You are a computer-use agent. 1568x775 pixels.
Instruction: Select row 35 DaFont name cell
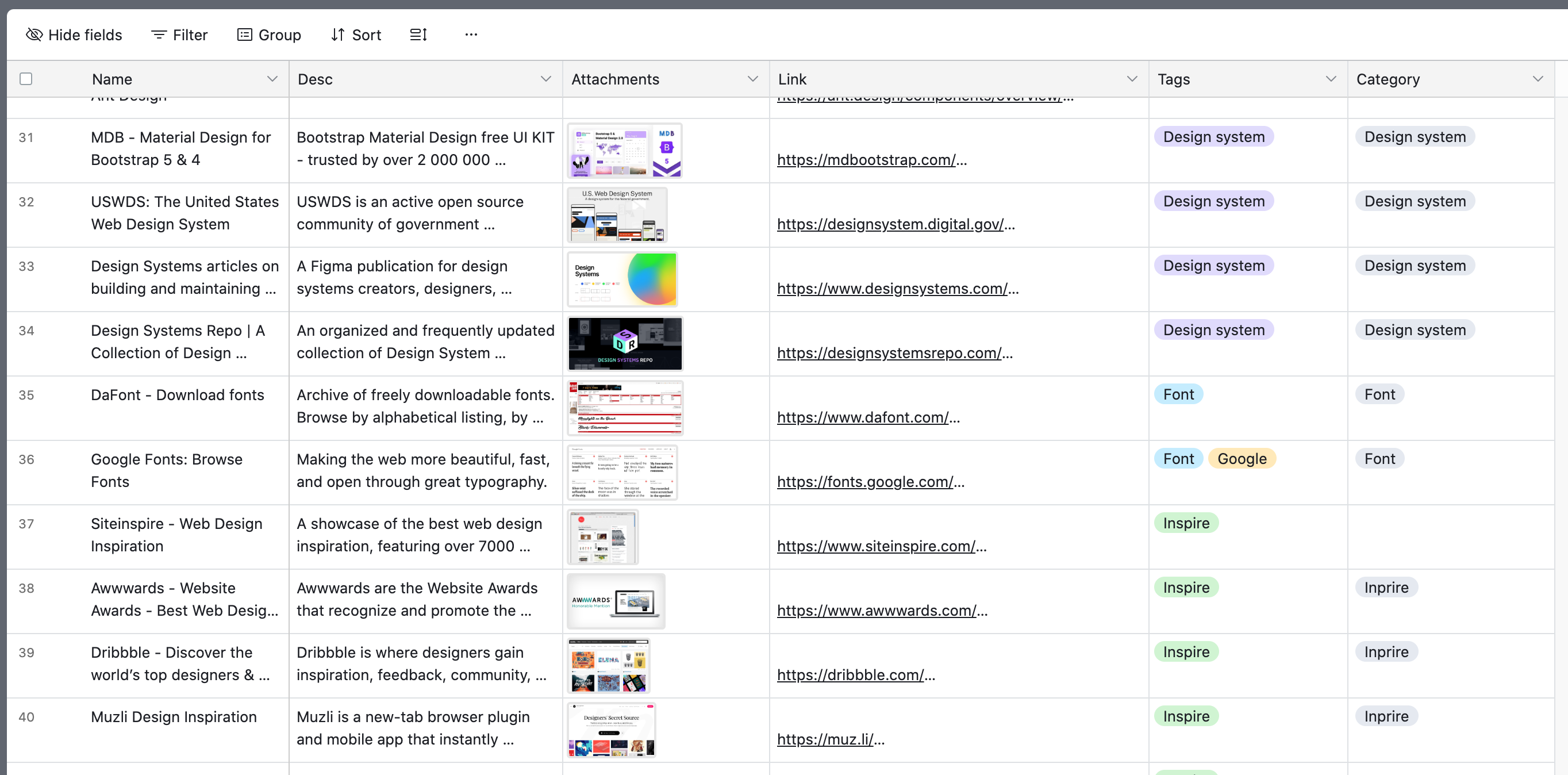[x=177, y=395]
